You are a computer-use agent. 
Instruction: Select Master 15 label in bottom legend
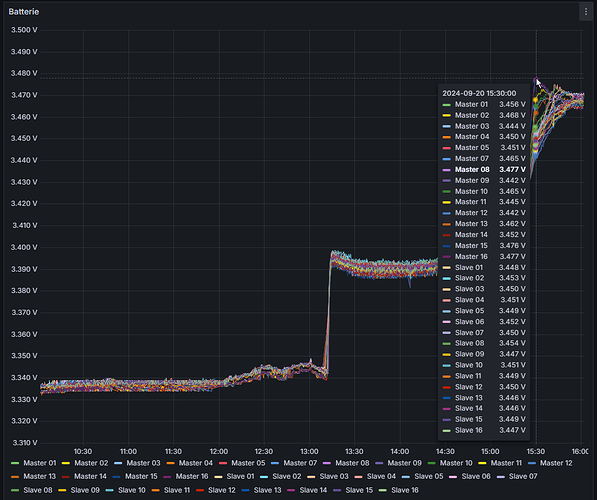point(141,476)
